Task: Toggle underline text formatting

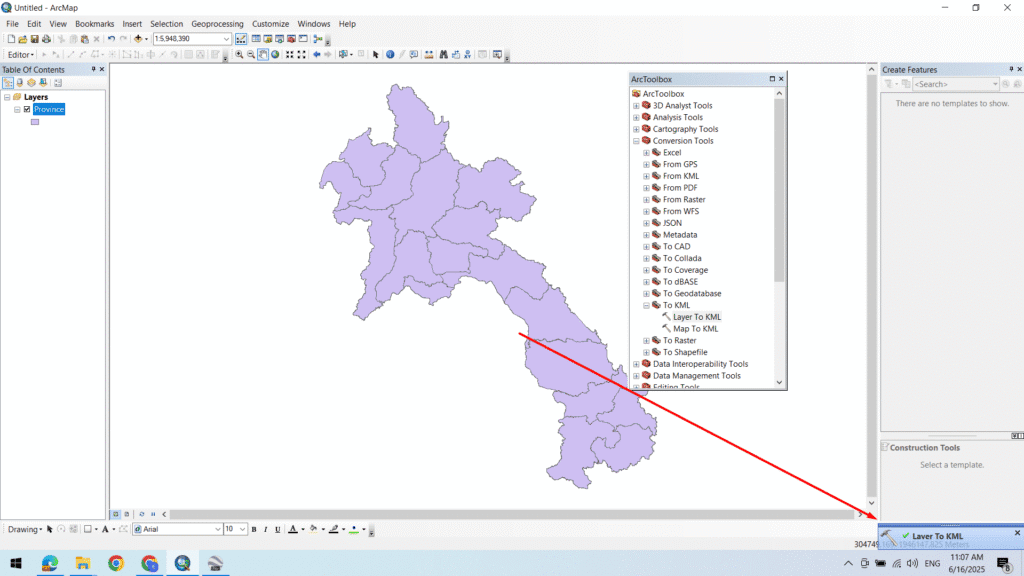Action: tap(278, 530)
